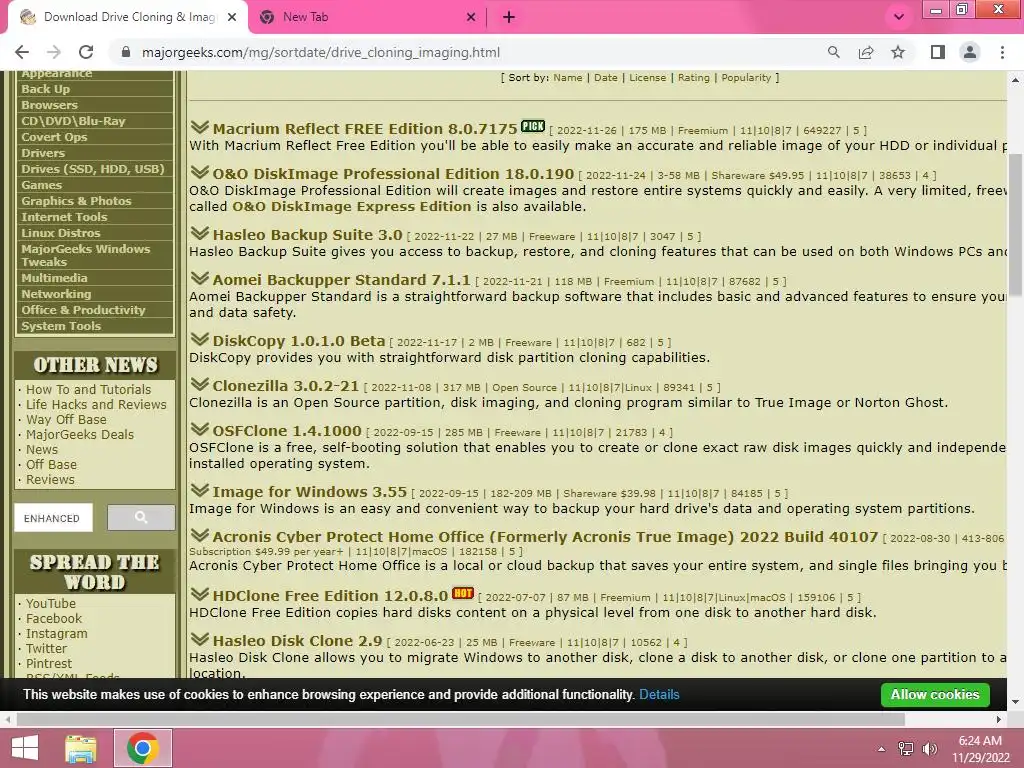
Task: Click the browser forward arrow
Action: click(x=54, y=52)
